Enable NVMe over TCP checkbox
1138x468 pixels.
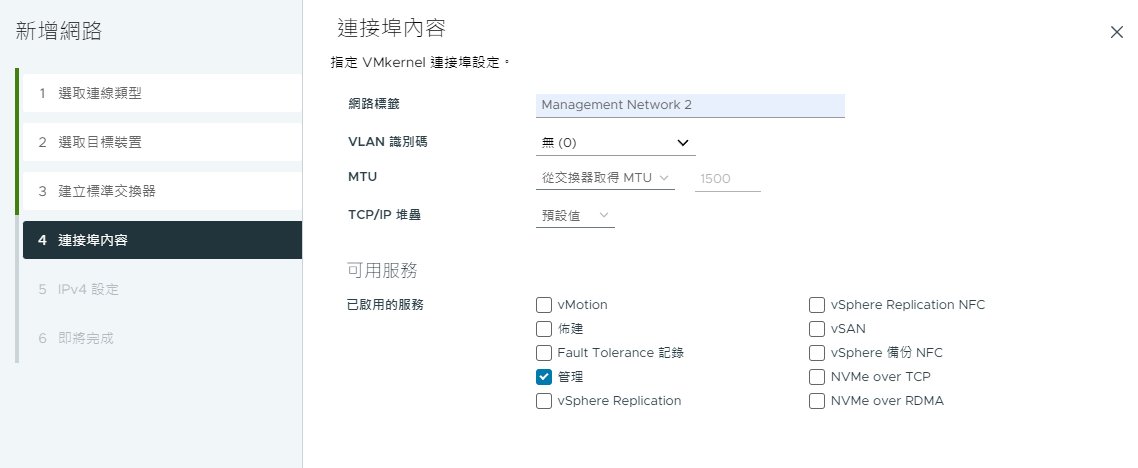click(x=816, y=377)
